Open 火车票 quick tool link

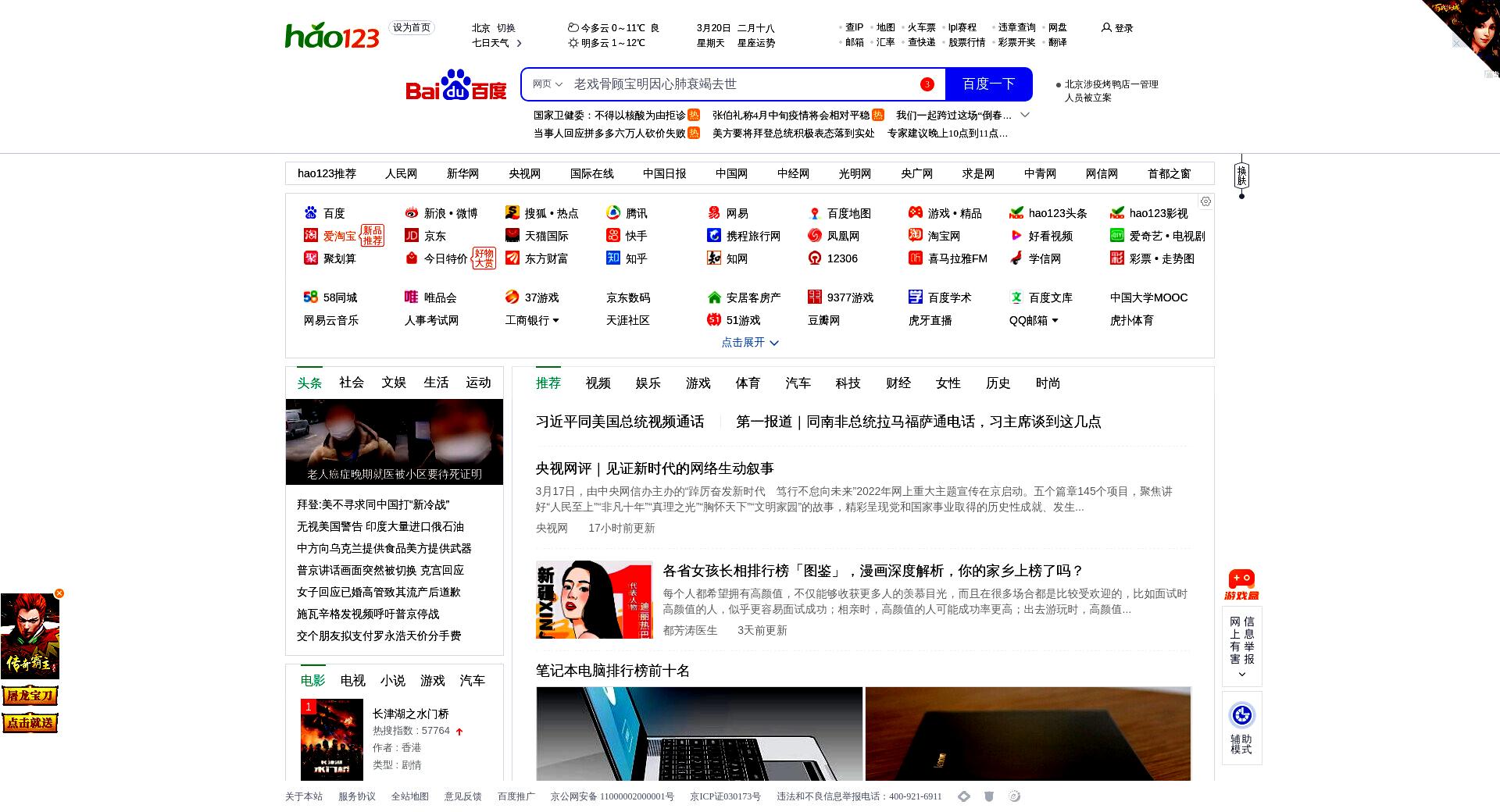click(x=921, y=27)
